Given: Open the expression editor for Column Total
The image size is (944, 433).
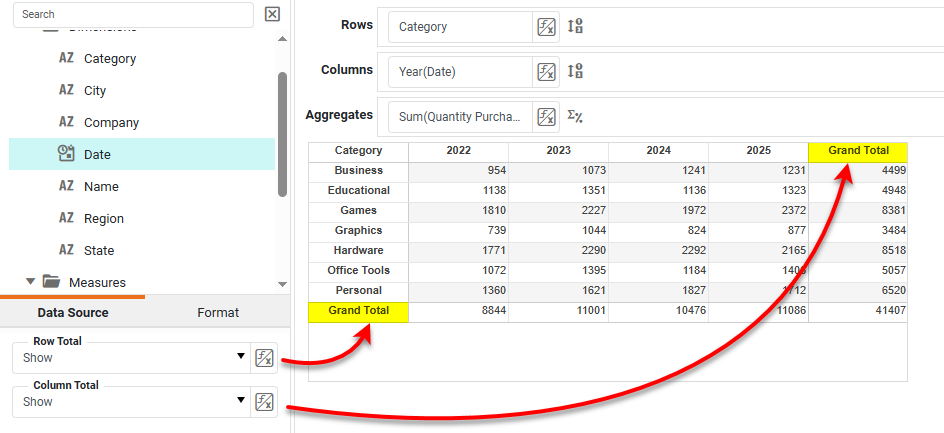Looking at the screenshot, I should click(x=264, y=402).
